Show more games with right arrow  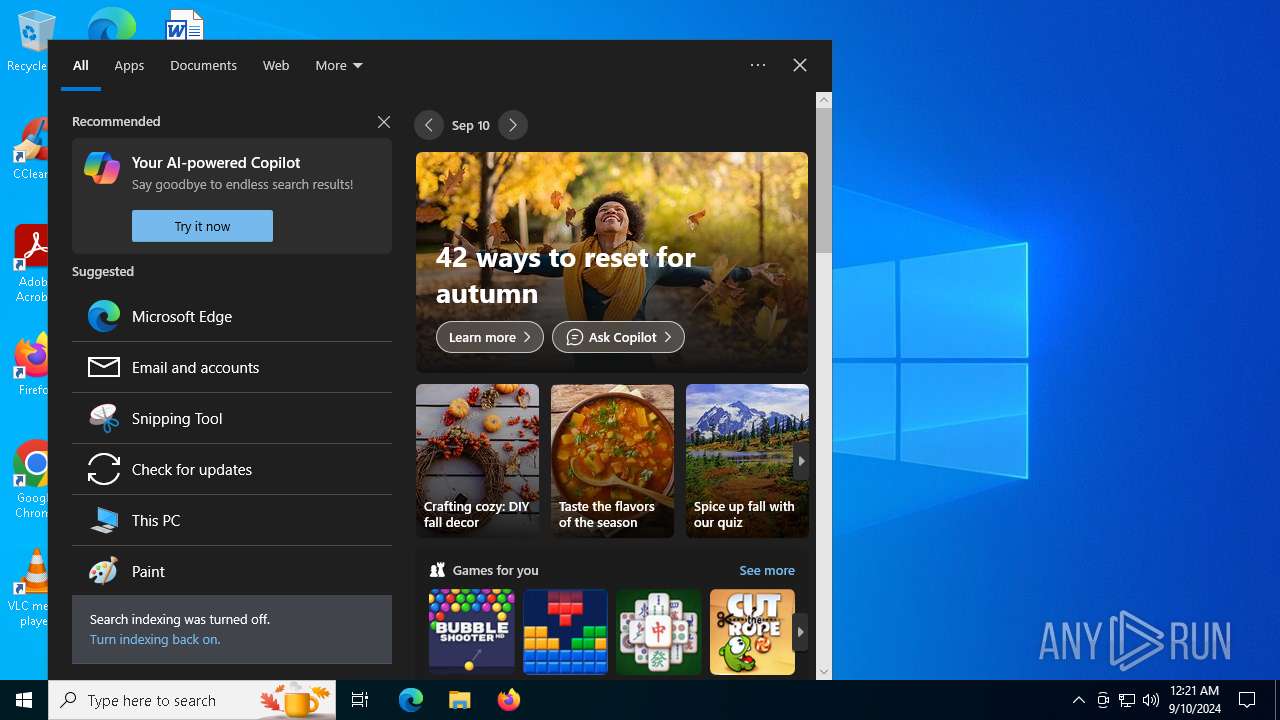800,632
